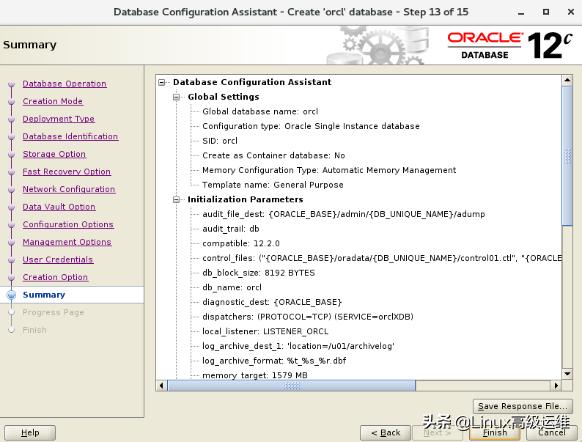582x442 pixels.
Task: Select 'local_listener: LISTENER_ORCL' row
Action: (265, 331)
